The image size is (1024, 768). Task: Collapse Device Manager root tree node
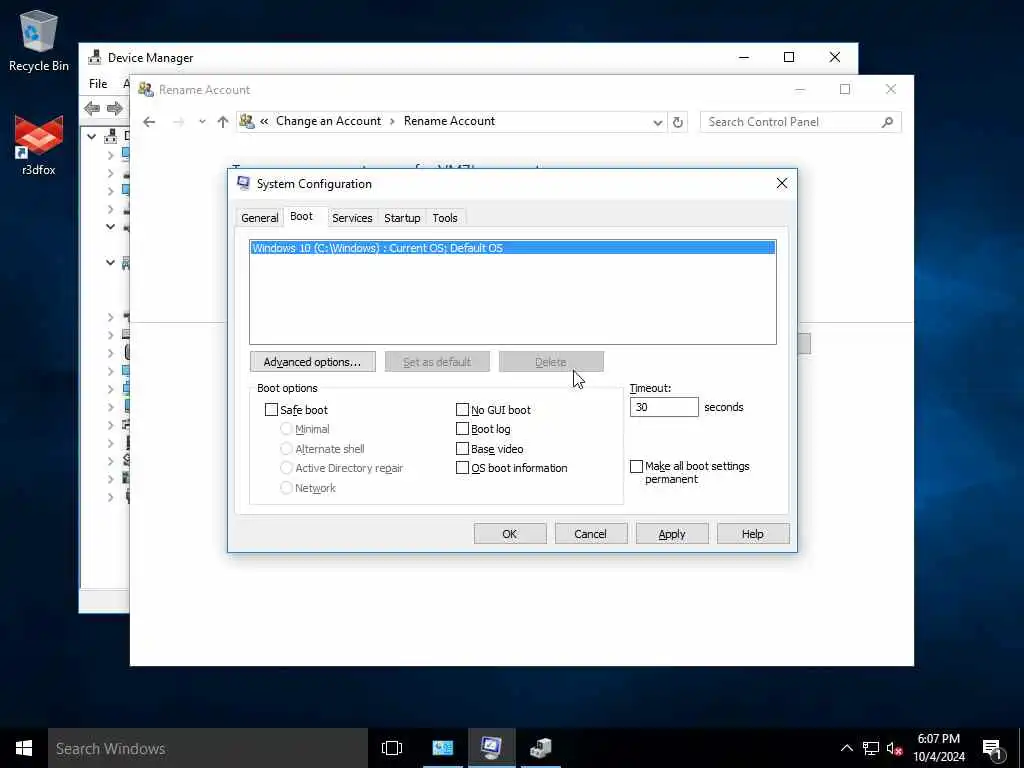tap(91, 136)
